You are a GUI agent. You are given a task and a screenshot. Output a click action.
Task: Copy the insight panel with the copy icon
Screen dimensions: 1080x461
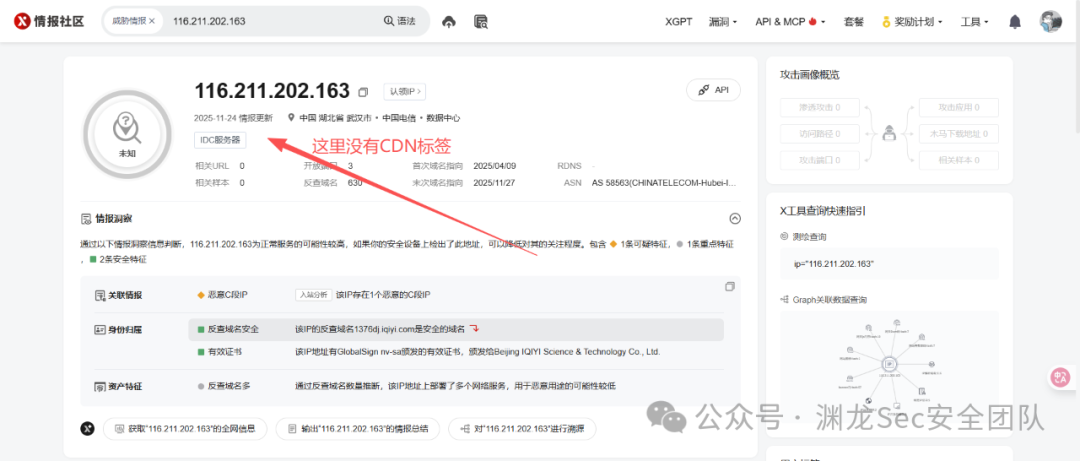(730, 286)
